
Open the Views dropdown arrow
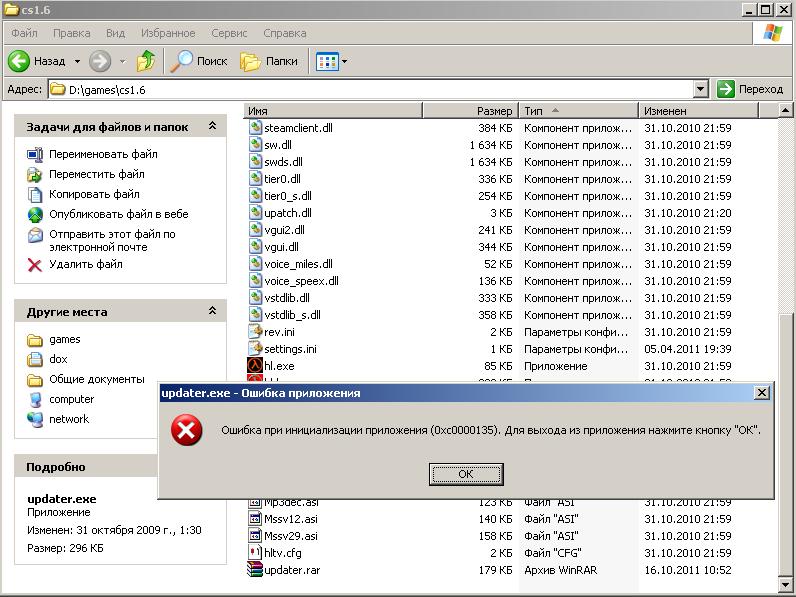(345, 61)
